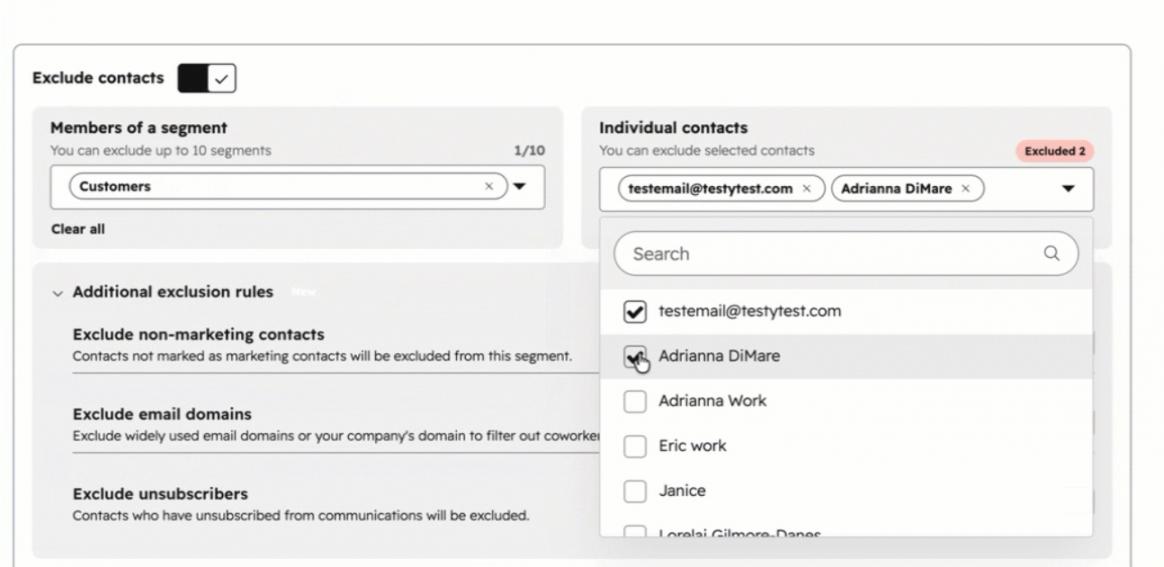Remove the Customers segment chip

[x=488, y=186]
